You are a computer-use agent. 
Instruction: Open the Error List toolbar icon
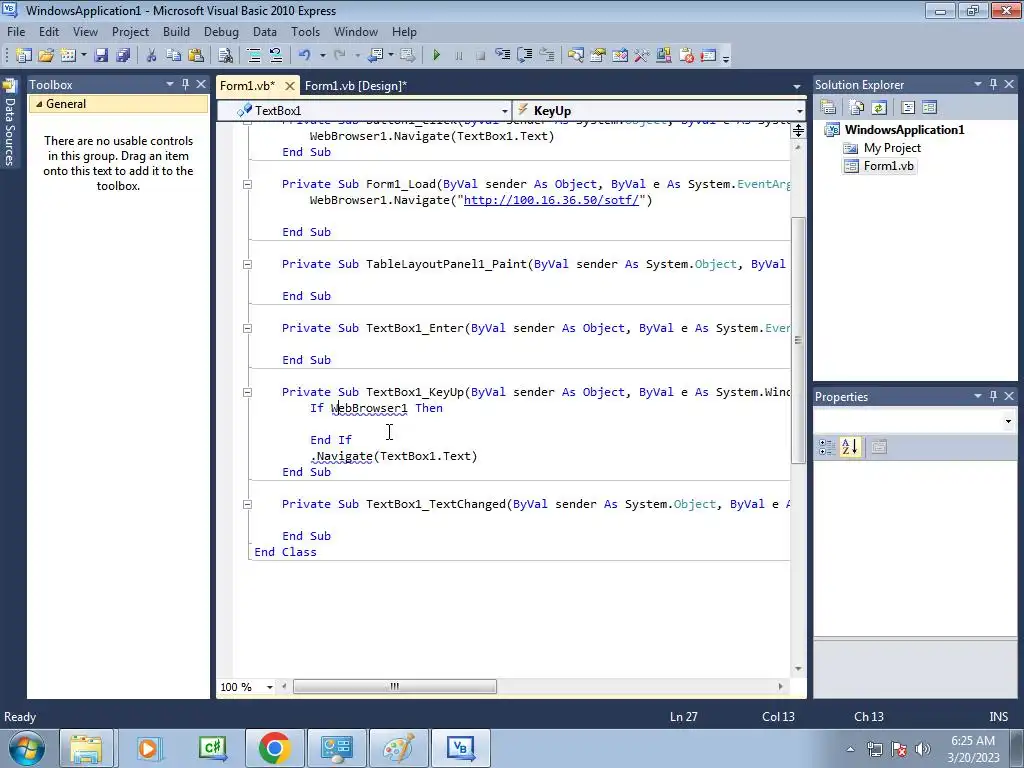pos(686,56)
